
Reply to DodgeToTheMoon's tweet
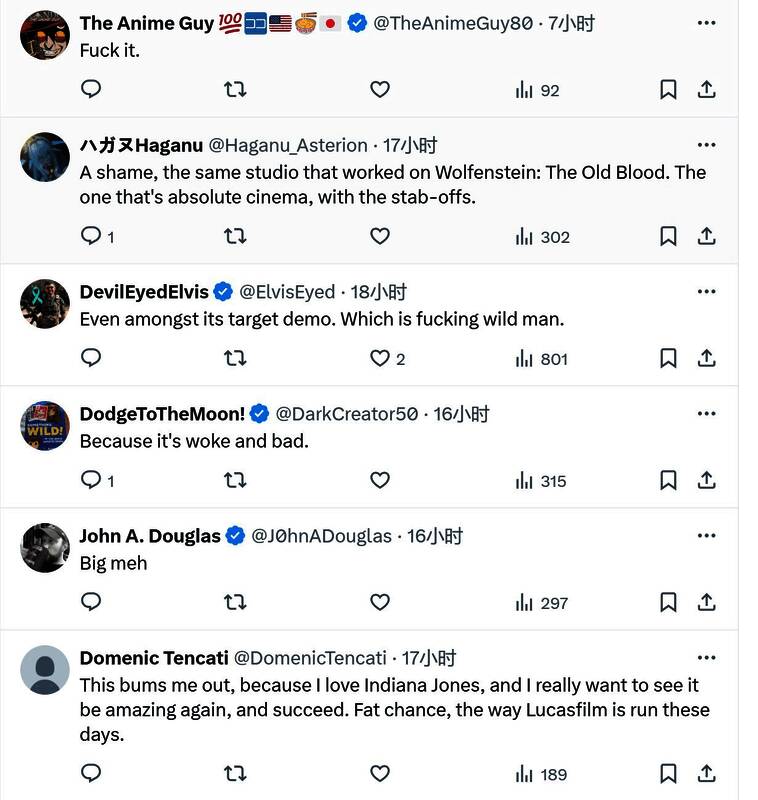91,481
